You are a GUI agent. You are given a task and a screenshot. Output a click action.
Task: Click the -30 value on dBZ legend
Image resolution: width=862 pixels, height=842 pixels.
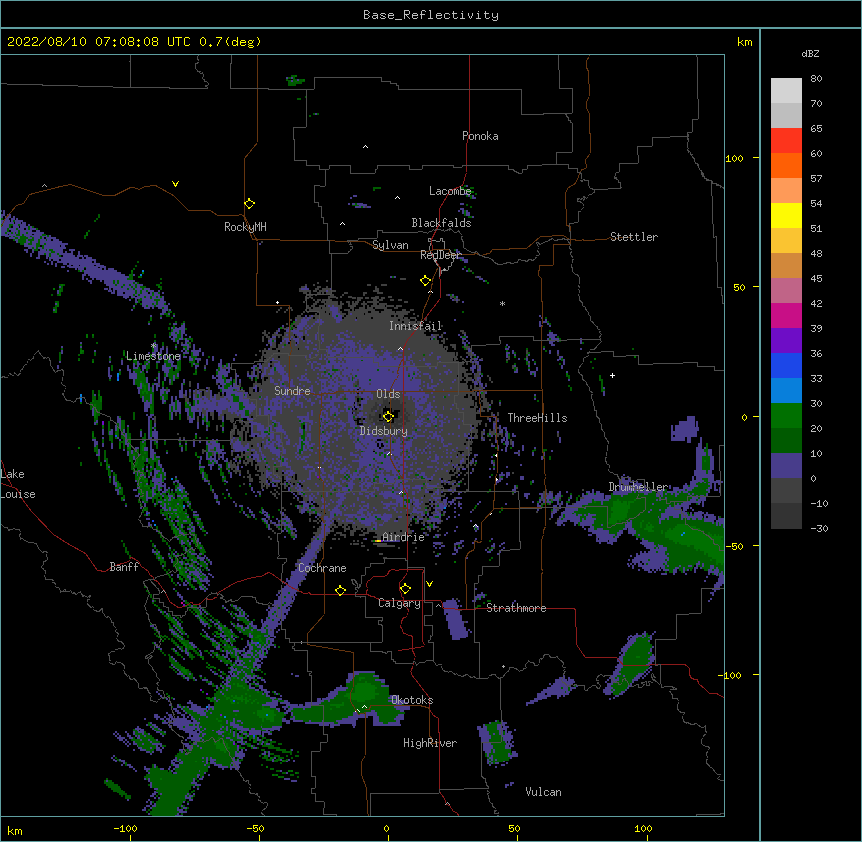click(x=819, y=529)
